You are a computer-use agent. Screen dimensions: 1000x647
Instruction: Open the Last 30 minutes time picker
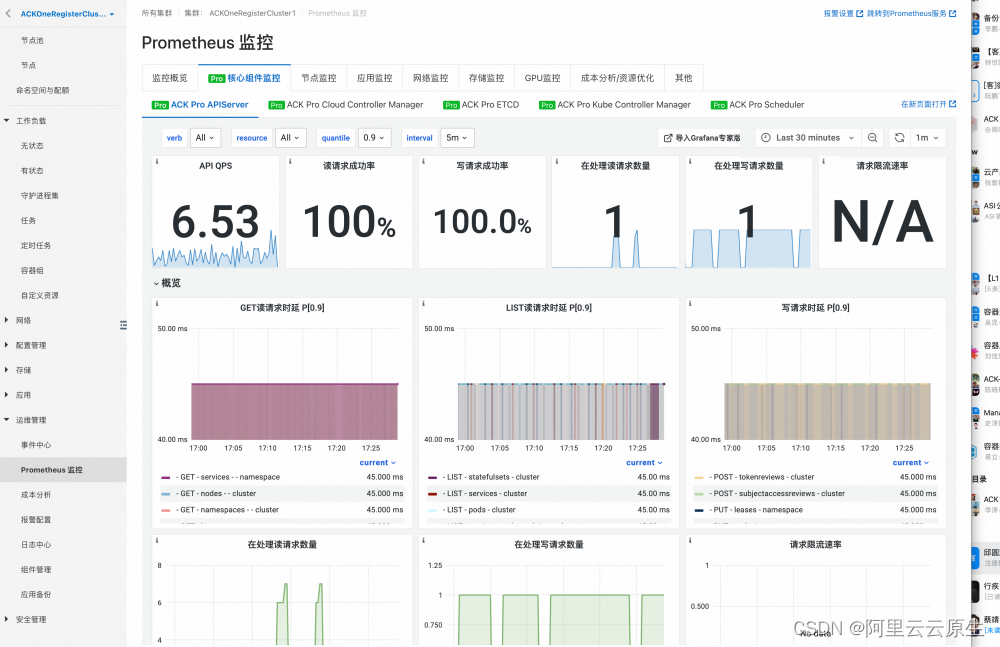point(807,138)
